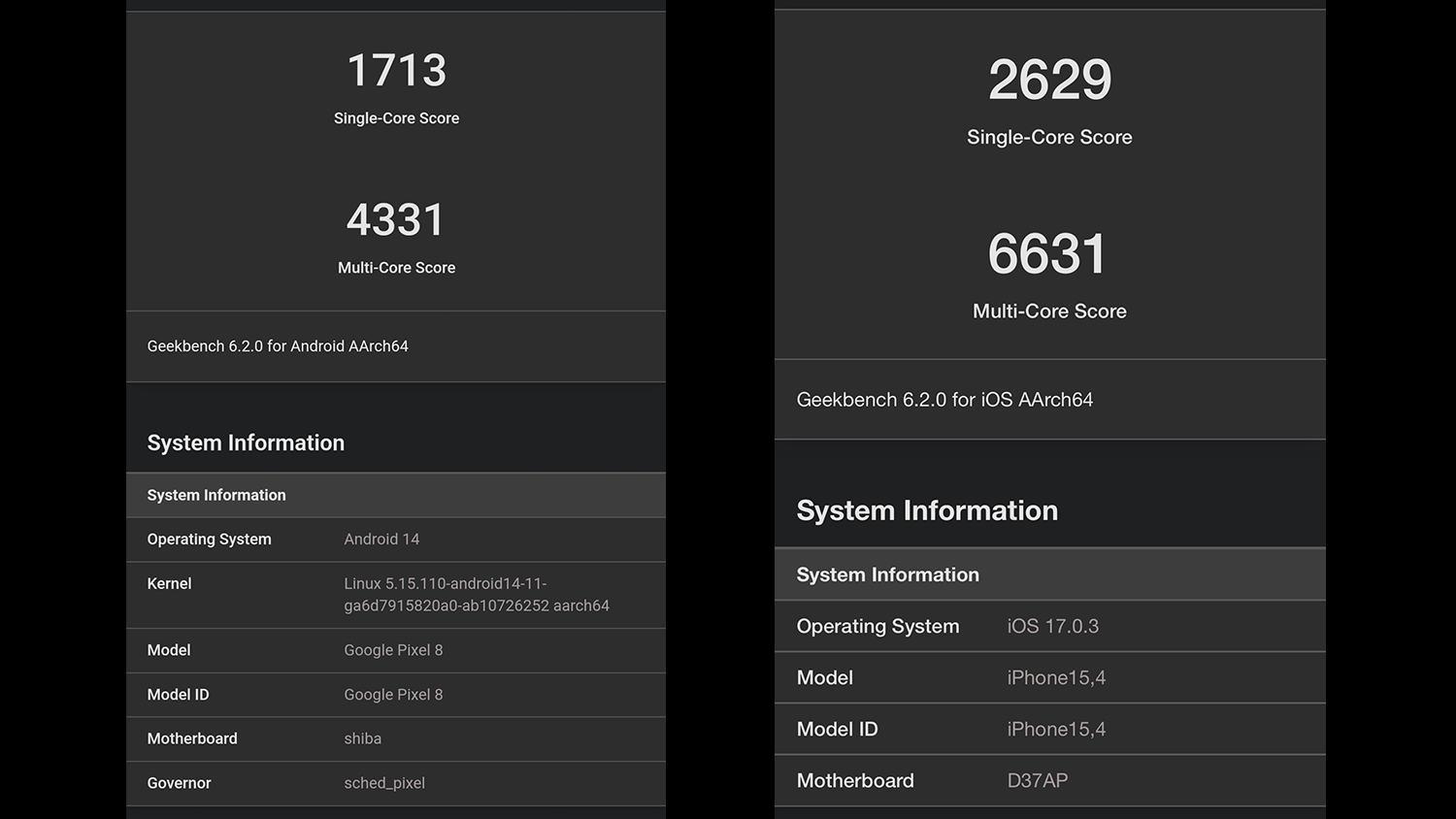
Task: Click the Governor row label
Action: click(179, 783)
